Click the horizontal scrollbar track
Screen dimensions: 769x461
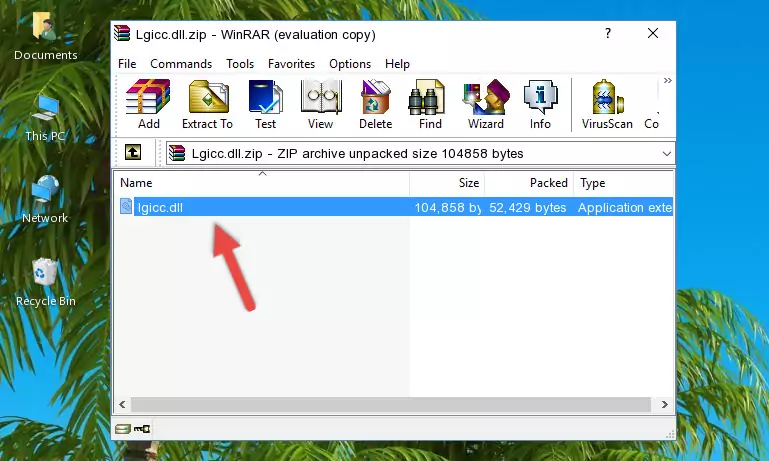(391, 405)
